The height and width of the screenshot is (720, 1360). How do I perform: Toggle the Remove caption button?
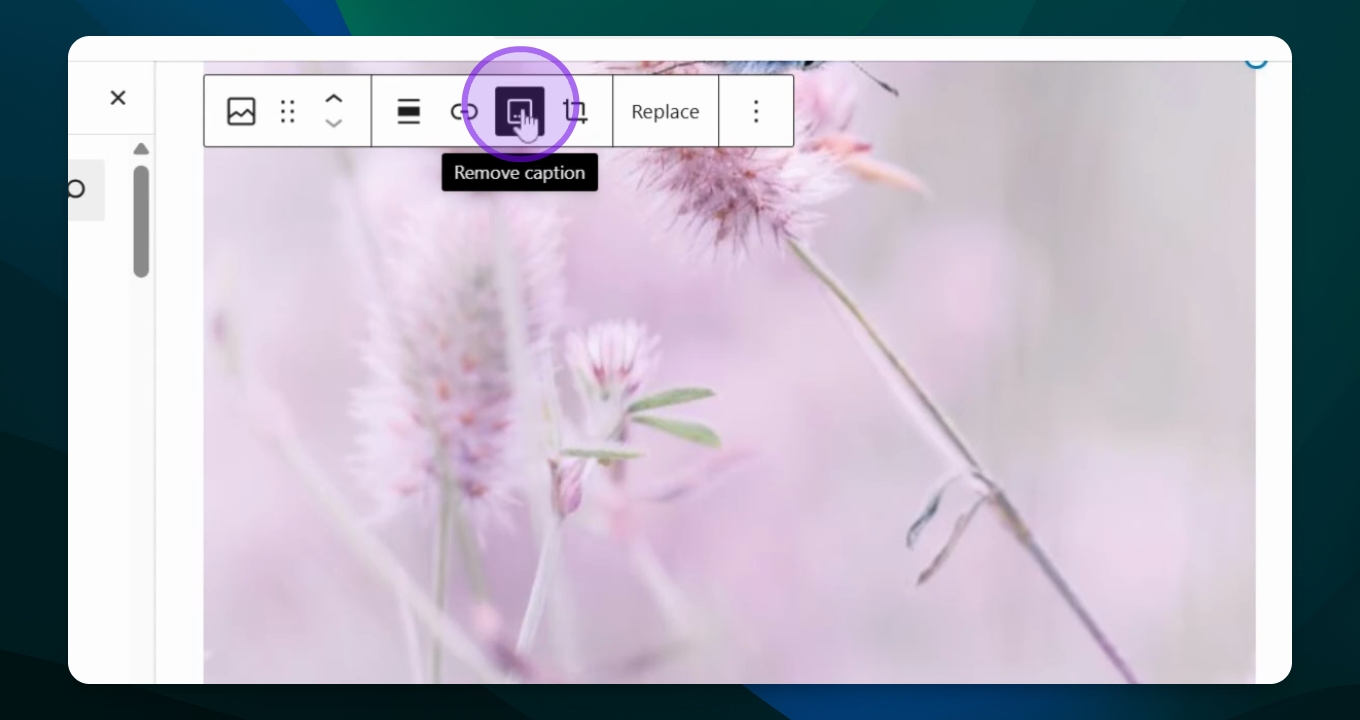point(520,111)
